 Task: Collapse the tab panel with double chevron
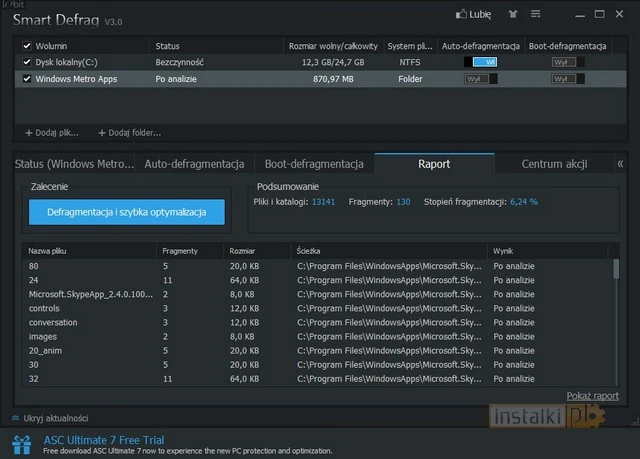[x=620, y=164]
